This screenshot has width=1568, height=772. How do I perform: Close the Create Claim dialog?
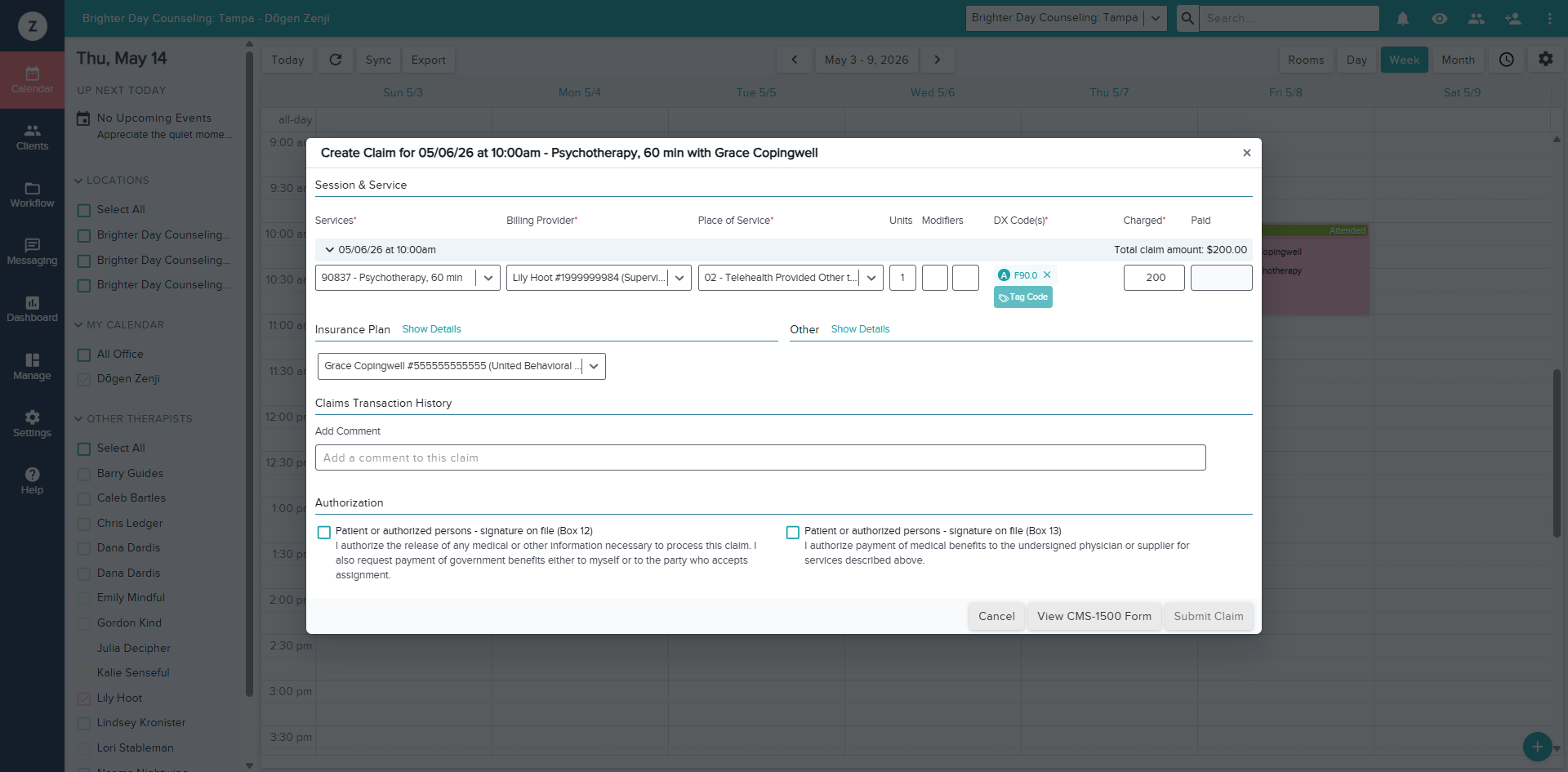click(1247, 153)
